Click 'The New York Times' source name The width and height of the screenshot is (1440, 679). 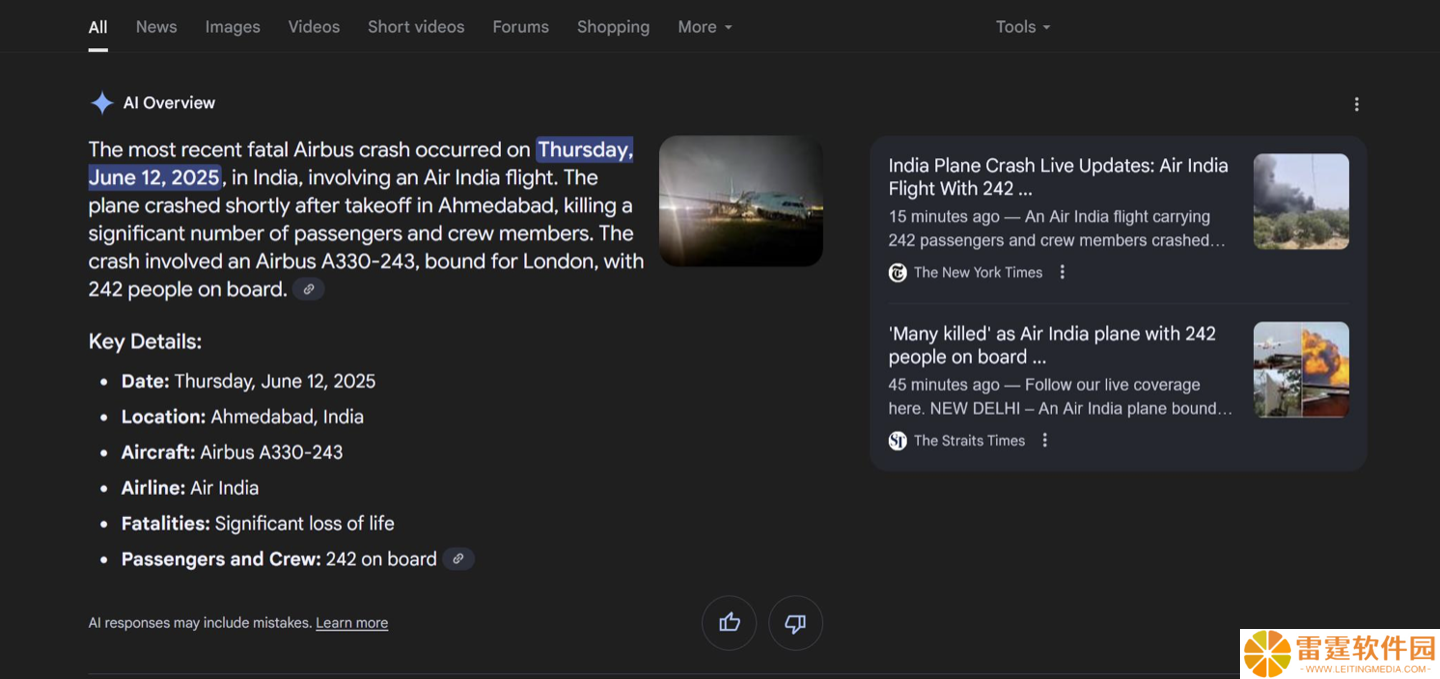point(978,272)
